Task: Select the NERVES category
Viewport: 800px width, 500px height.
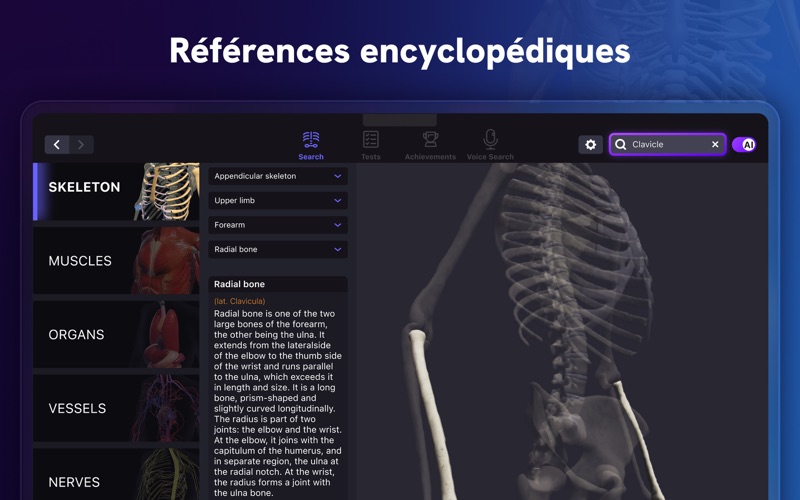Action: pyautogui.click(x=116, y=474)
